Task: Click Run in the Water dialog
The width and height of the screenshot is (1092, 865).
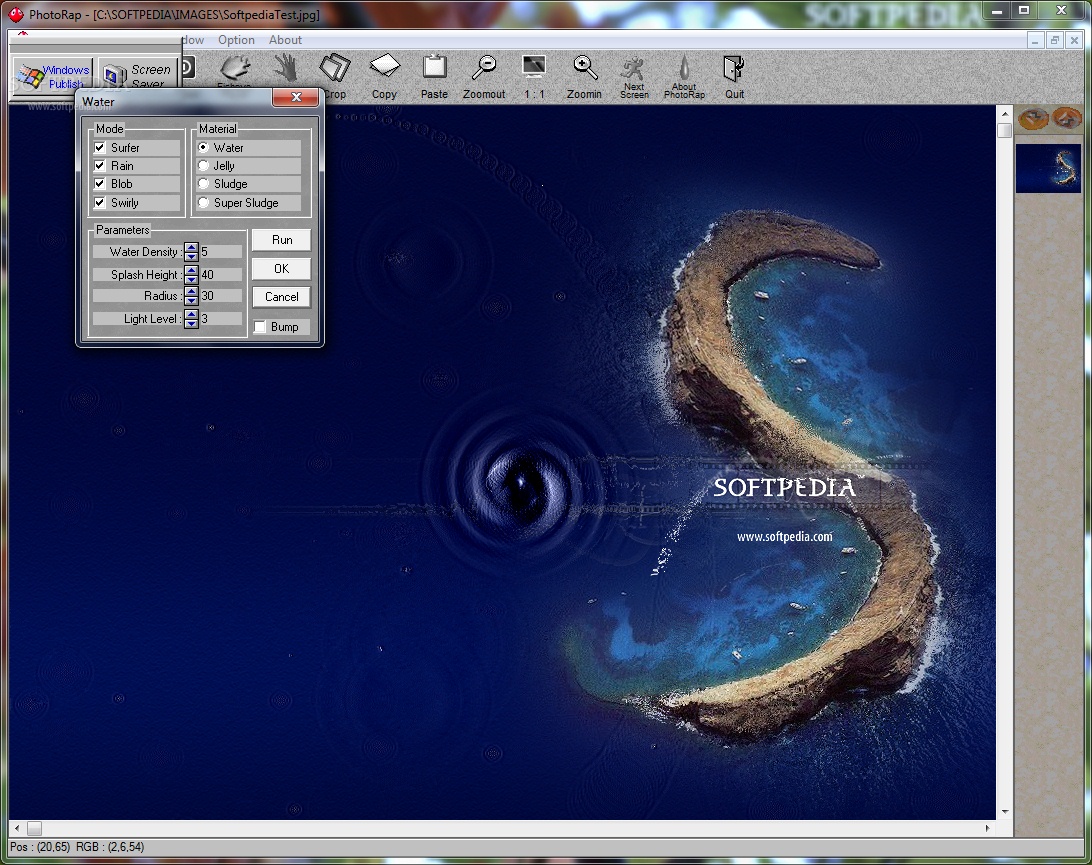Action: [281, 240]
